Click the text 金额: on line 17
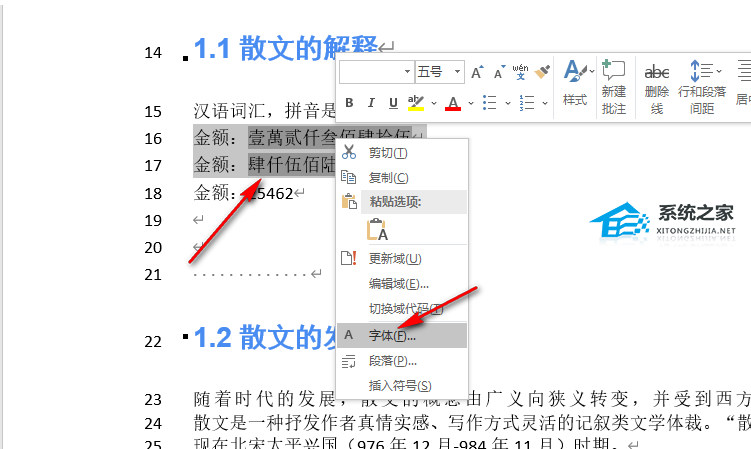The height and width of the screenshot is (449, 751). [215, 165]
